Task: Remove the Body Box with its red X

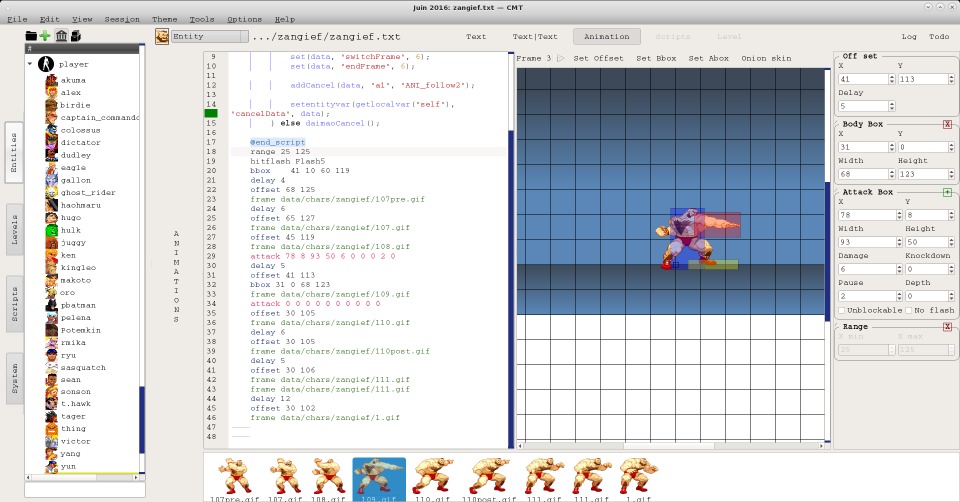Action: (947, 124)
